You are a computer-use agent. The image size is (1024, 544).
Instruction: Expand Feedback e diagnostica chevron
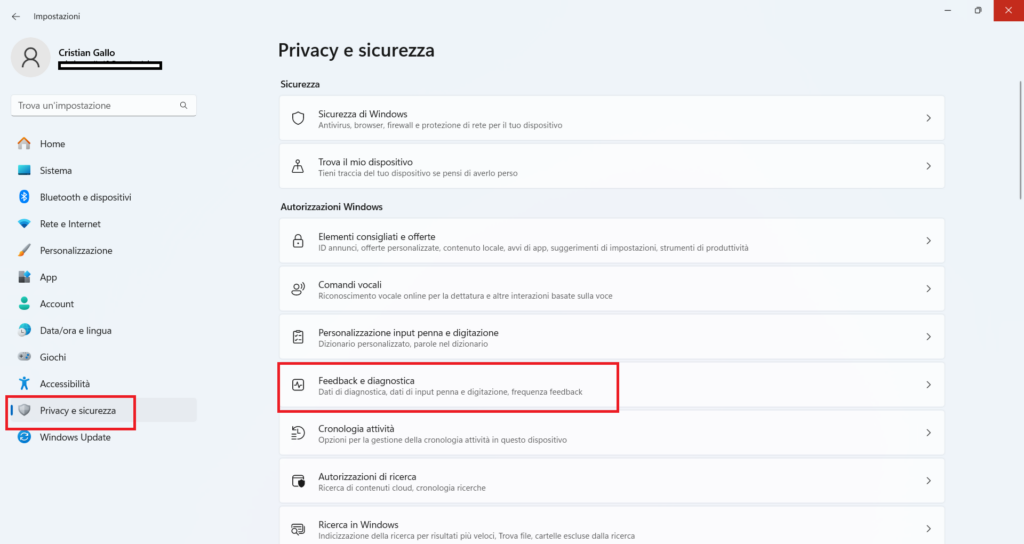(x=928, y=385)
